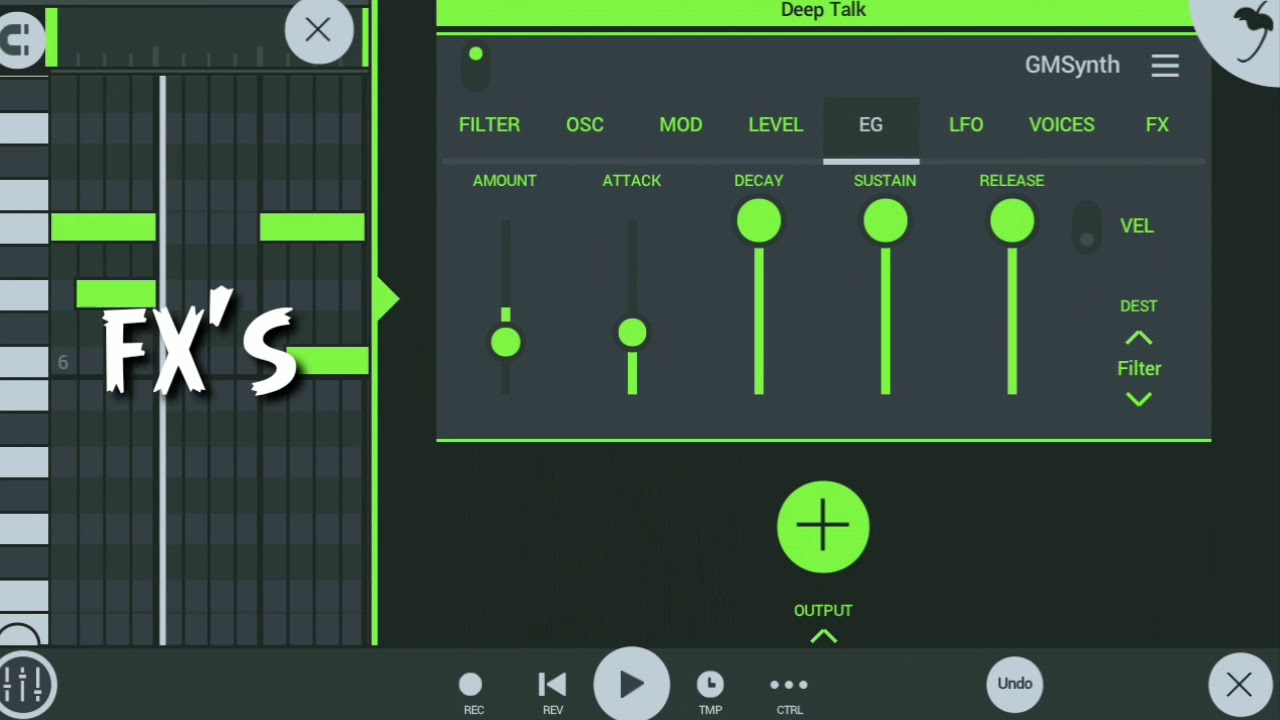
Task: Switch to the FX tab
Action: [x=1157, y=125]
